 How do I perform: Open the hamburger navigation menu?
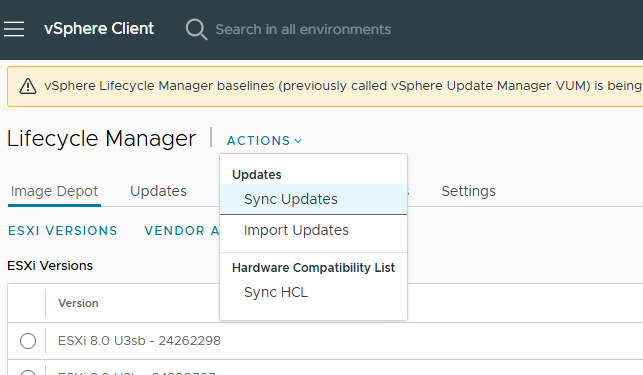coord(14,29)
